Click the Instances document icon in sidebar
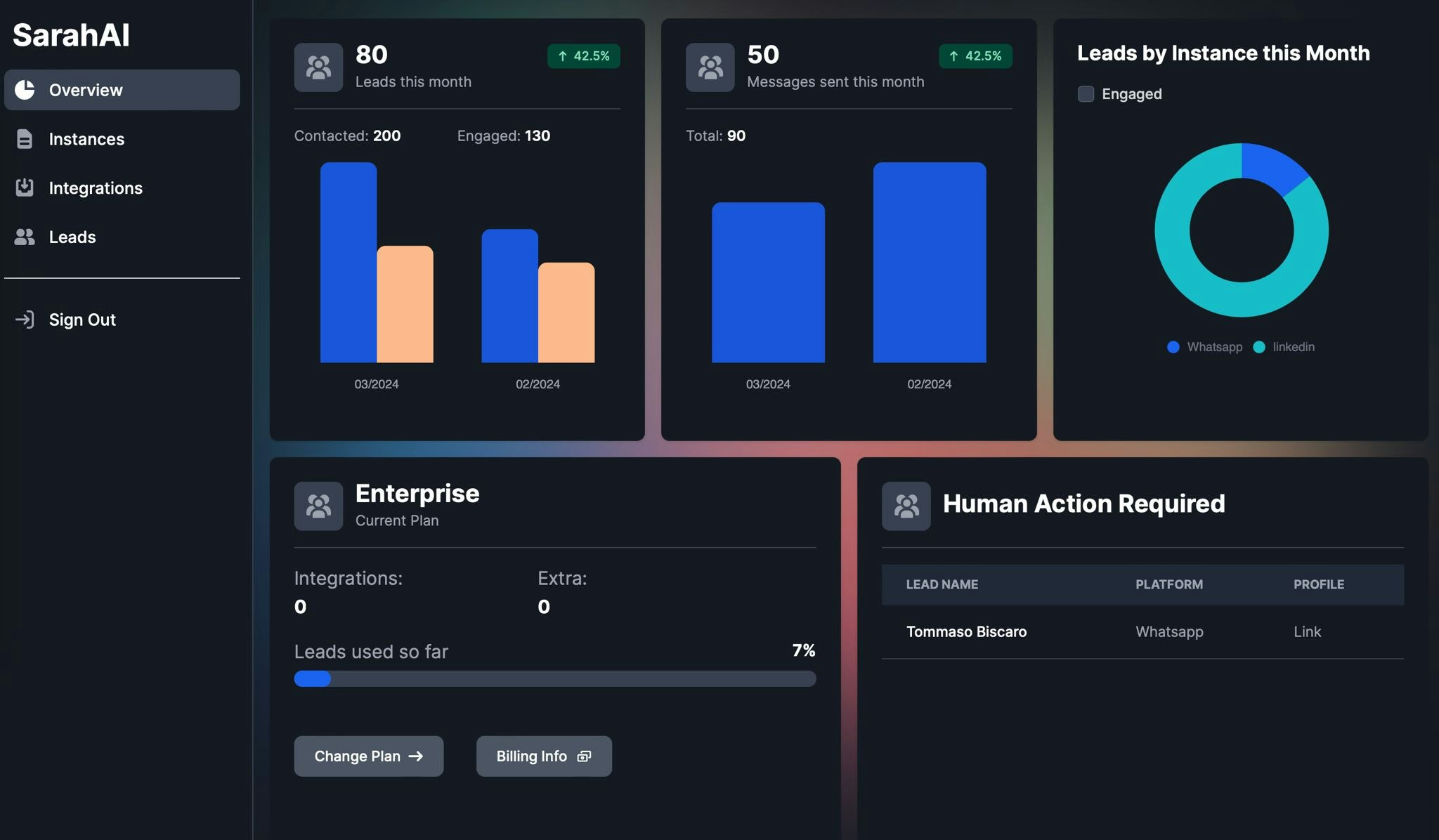Screen dimensions: 1439x840 (x=25, y=139)
